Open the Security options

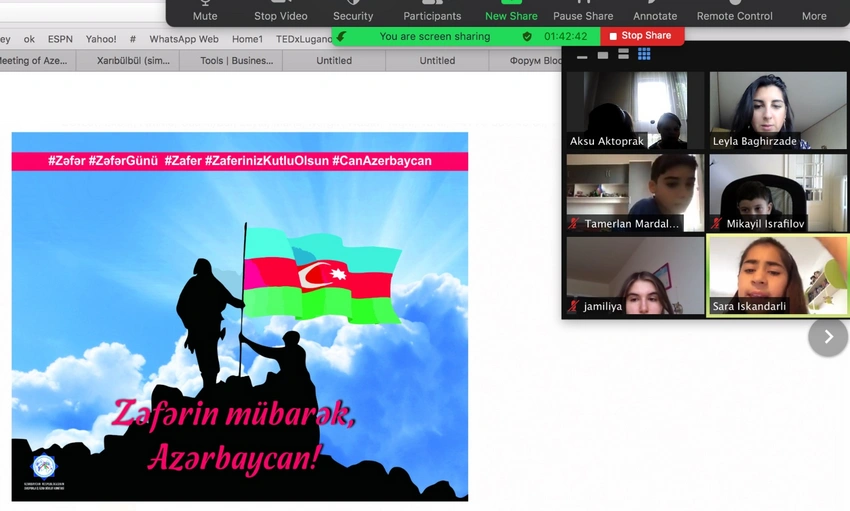(x=353, y=11)
